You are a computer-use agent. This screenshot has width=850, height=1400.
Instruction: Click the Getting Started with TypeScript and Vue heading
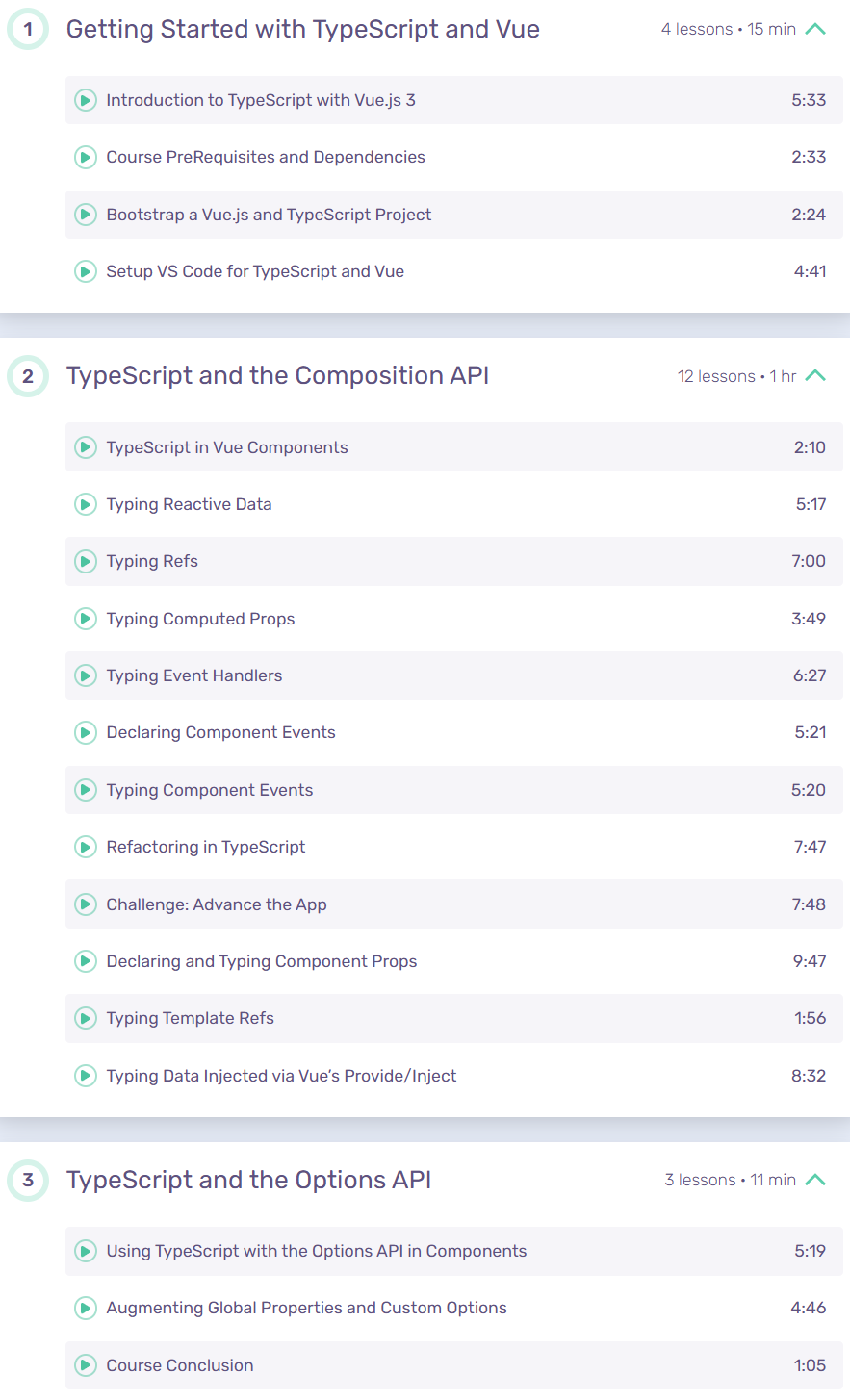(x=303, y=29)
